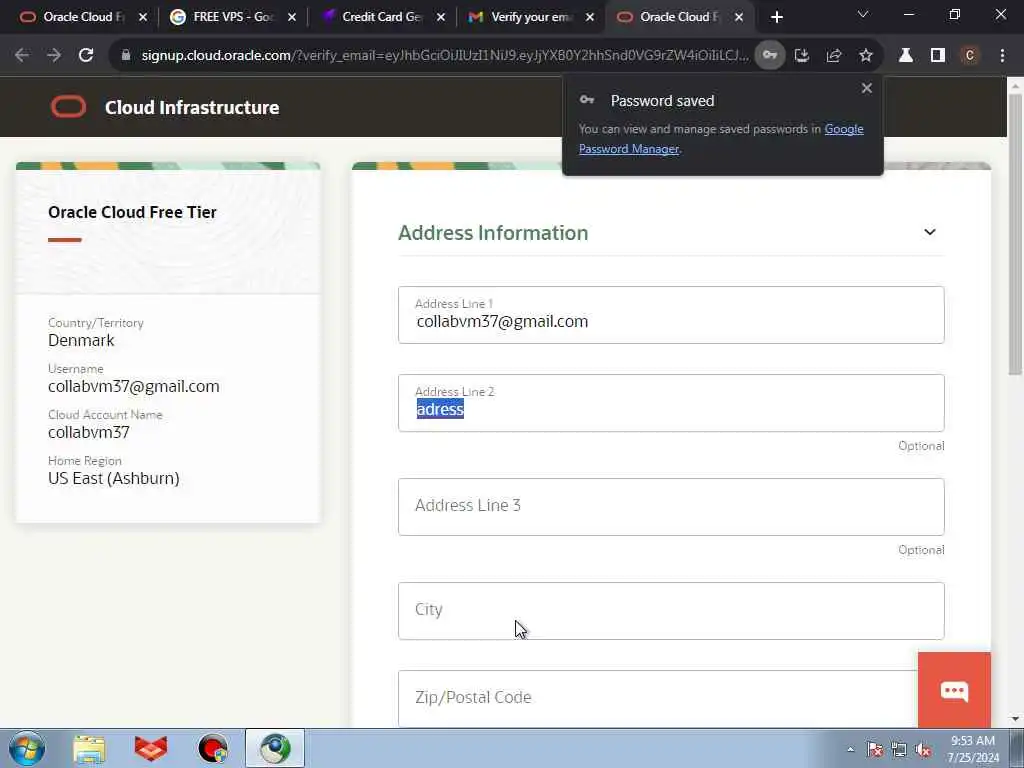1024x768 pixels.
Task: Click the Address Line 1 field
Action: tap(671, 315)
